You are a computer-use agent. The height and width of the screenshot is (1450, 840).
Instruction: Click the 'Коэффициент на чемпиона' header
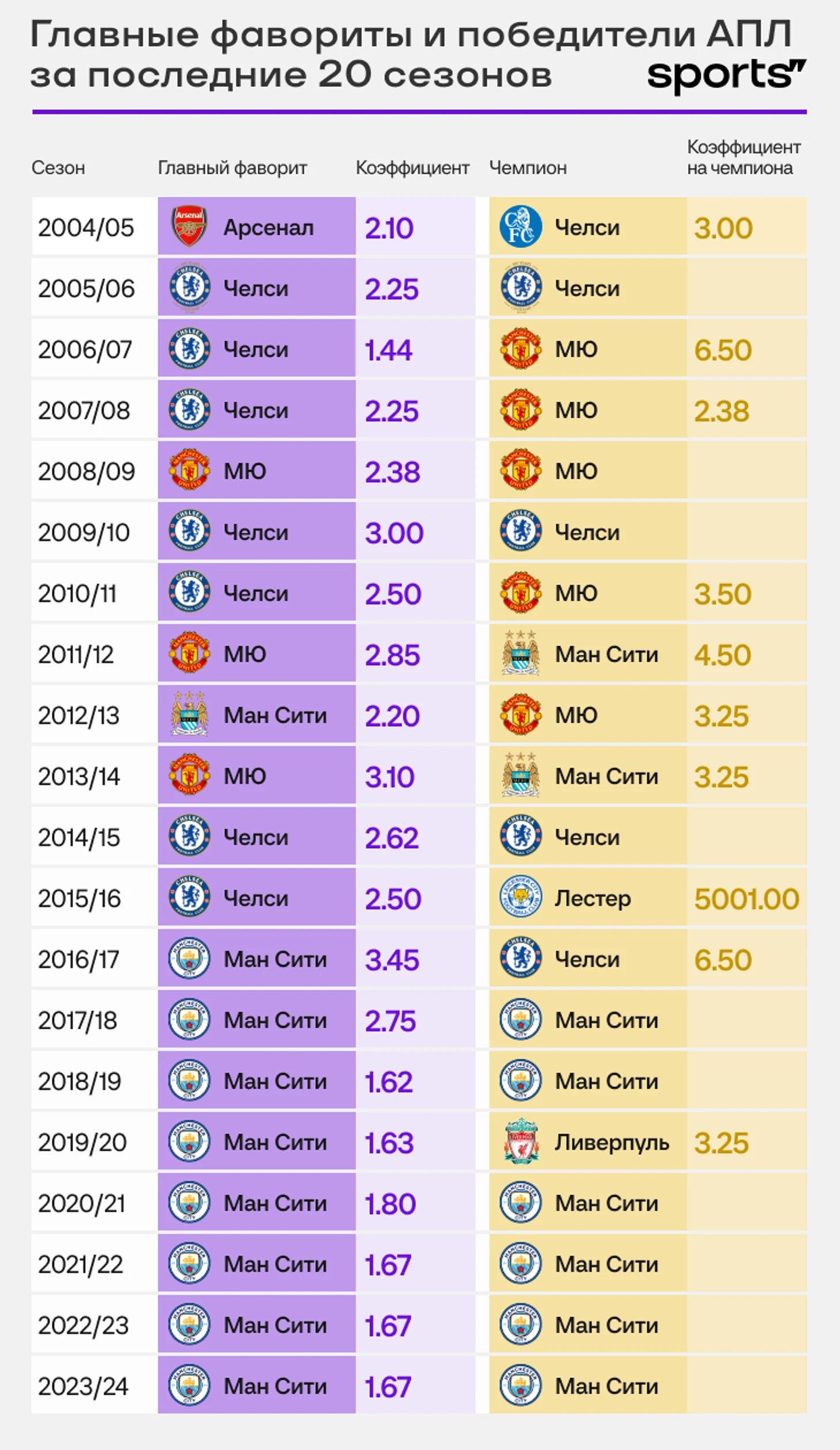click(743, 157)
